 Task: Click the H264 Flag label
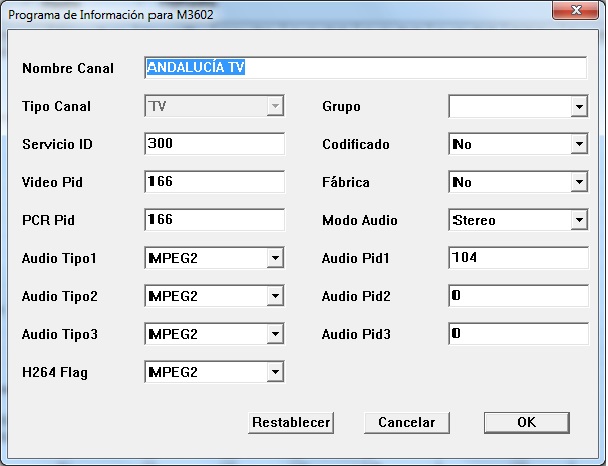[55, 372]
